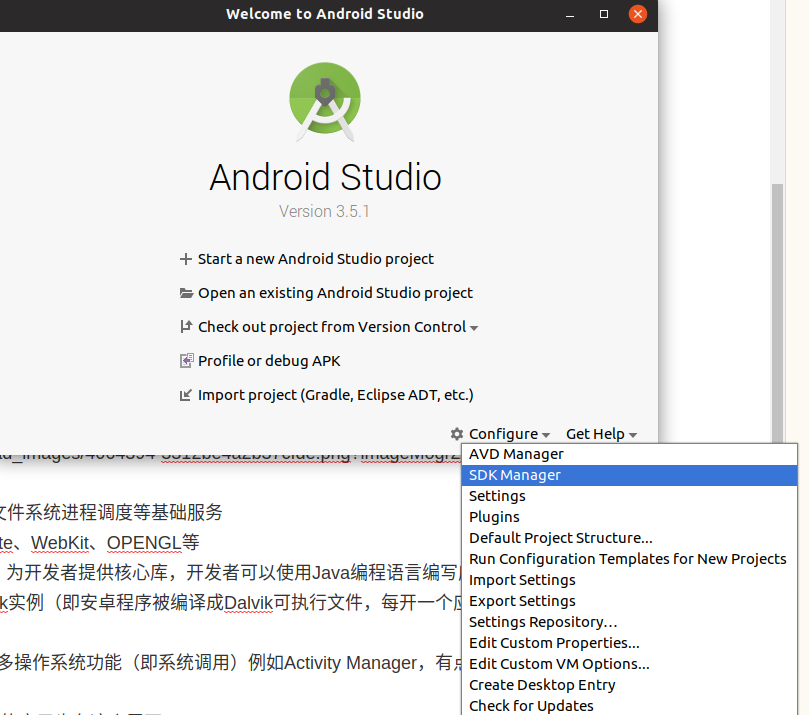Click the Welcome to Android Studio title
Image resolution: width=809 pixels, height=715 pixels.
[x=325, y=14]
